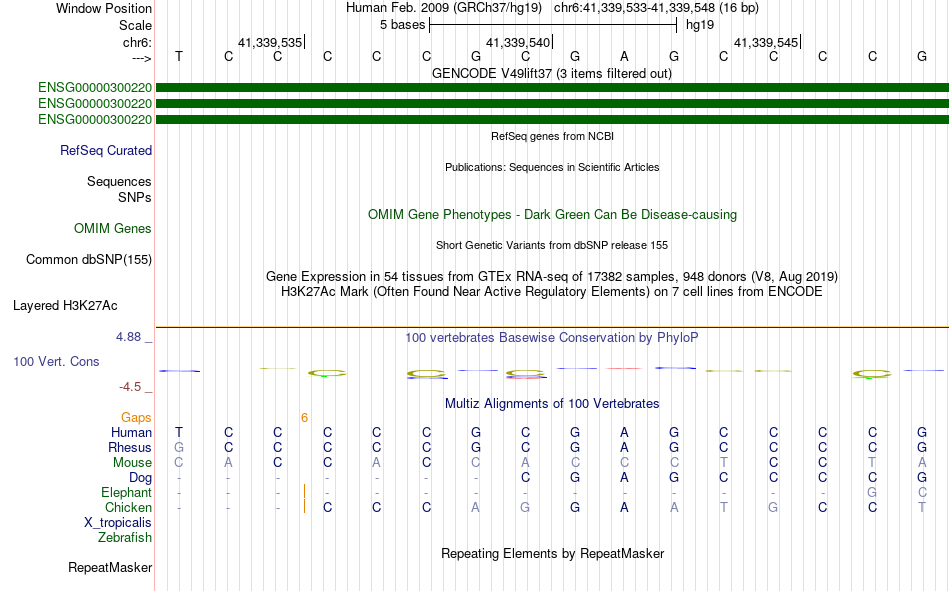This screenshot has width=950, height=591.
Task: Click the T base in the chr6 sequence row
Action: click(179, 56)
